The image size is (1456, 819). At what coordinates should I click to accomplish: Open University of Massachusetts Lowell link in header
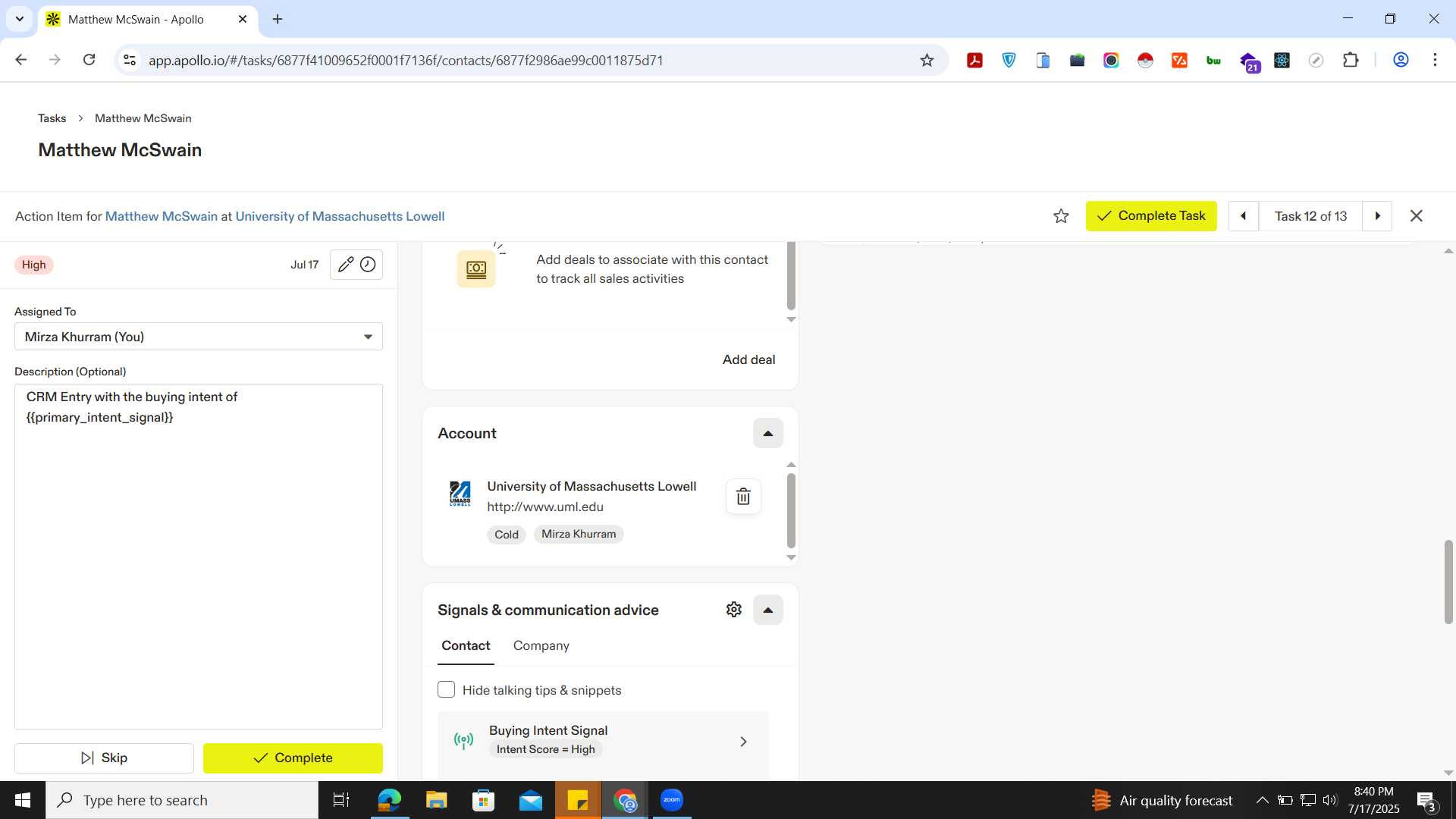340,216
